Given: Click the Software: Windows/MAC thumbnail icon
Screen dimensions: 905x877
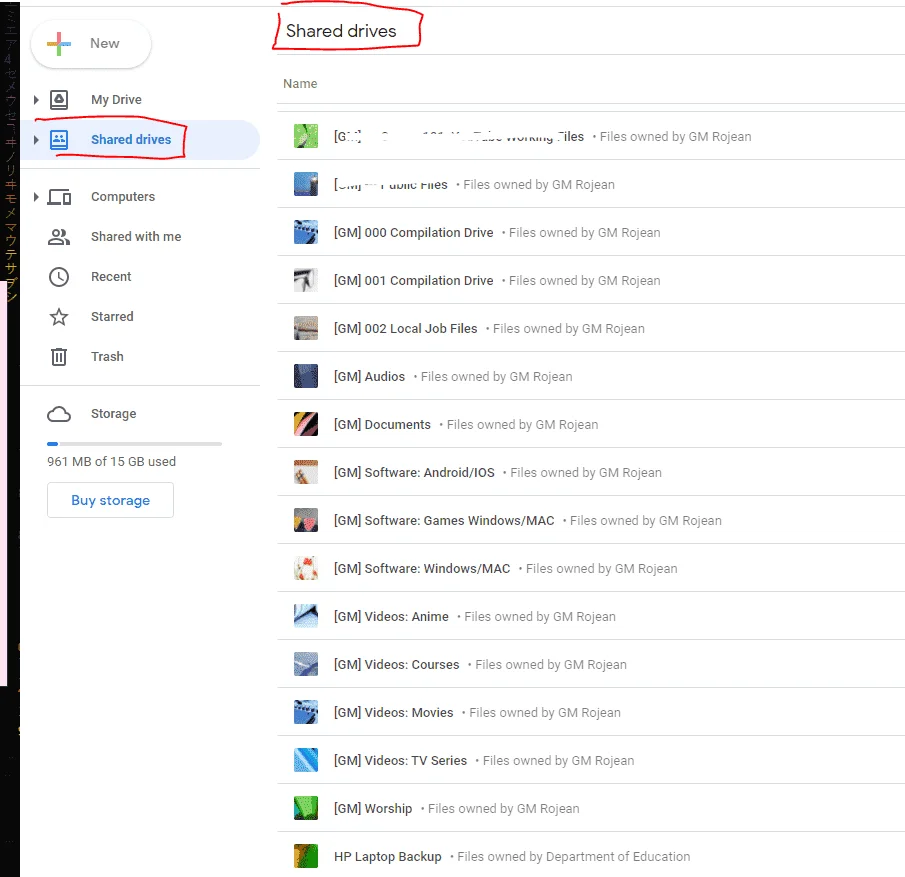Looking at the screenshot, I should pos(306,568).
